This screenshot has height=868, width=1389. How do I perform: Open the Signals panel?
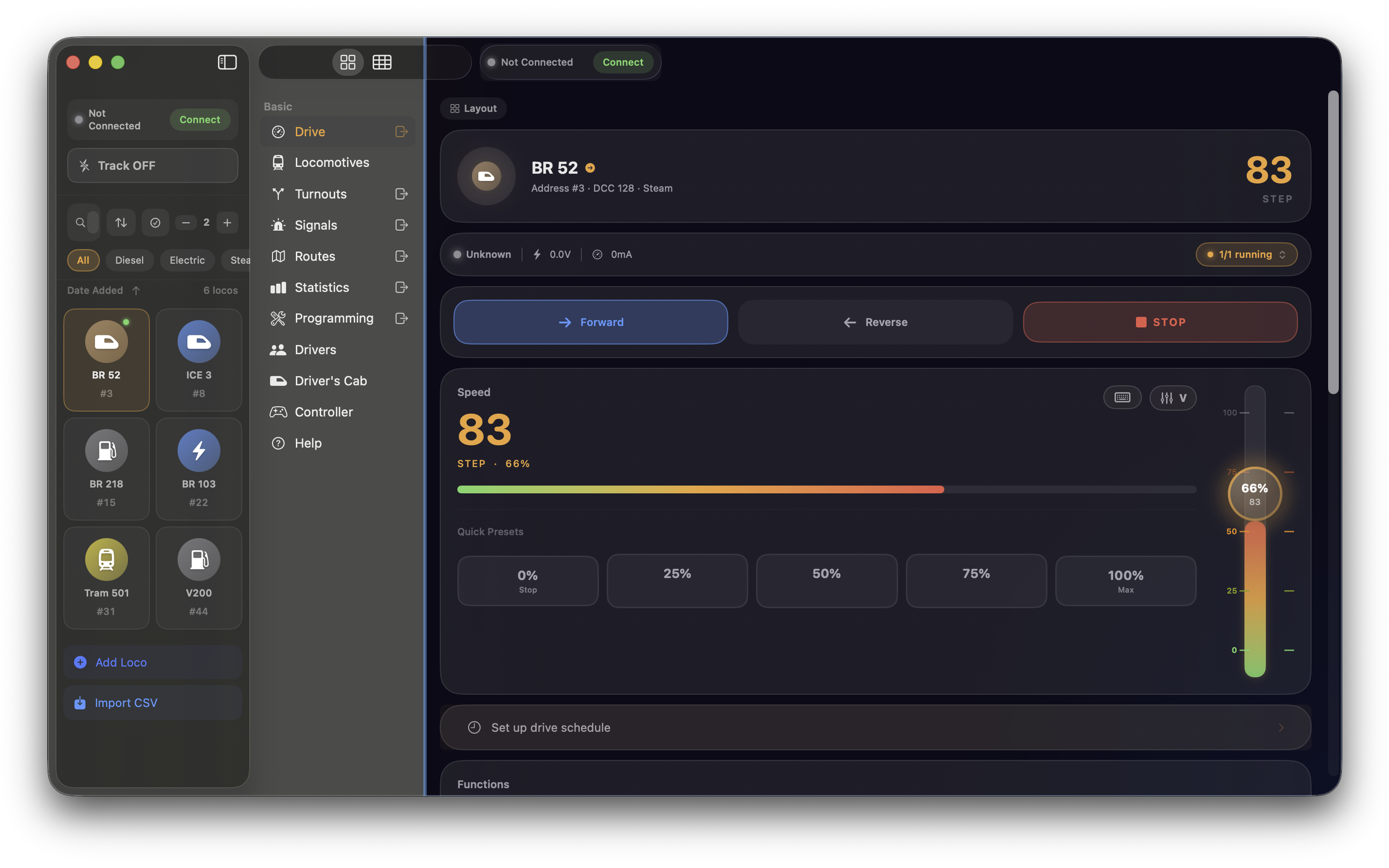click(x=316, y=225)
